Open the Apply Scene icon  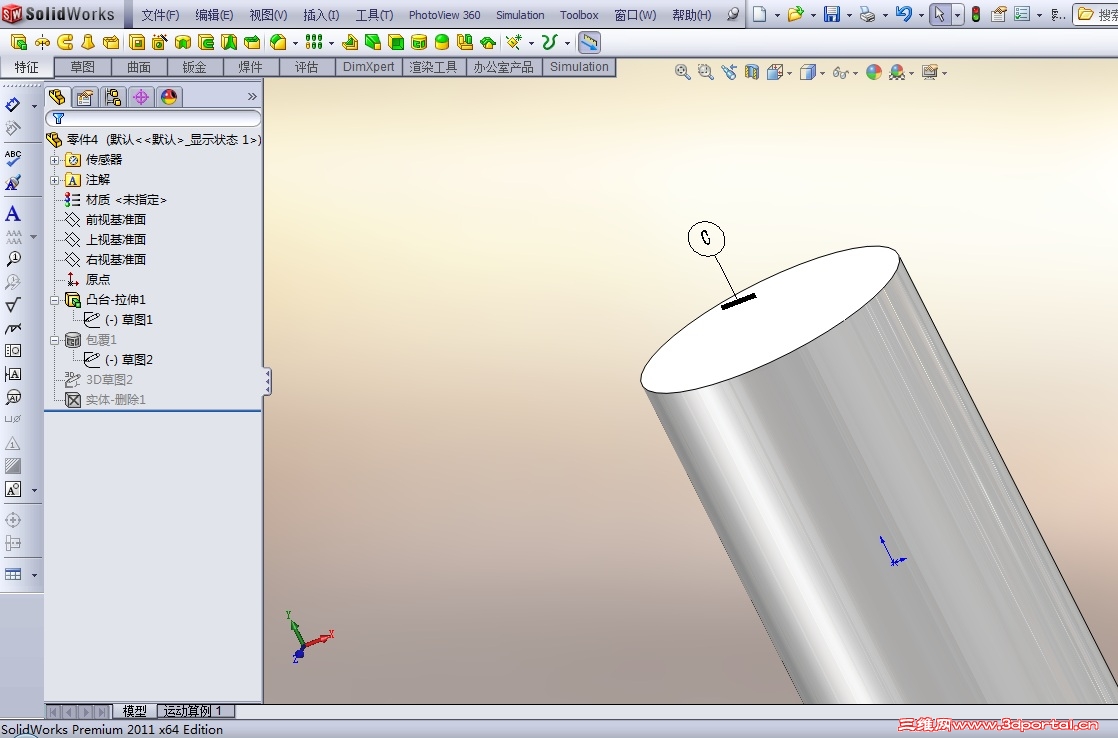click(x=897, y=72)
